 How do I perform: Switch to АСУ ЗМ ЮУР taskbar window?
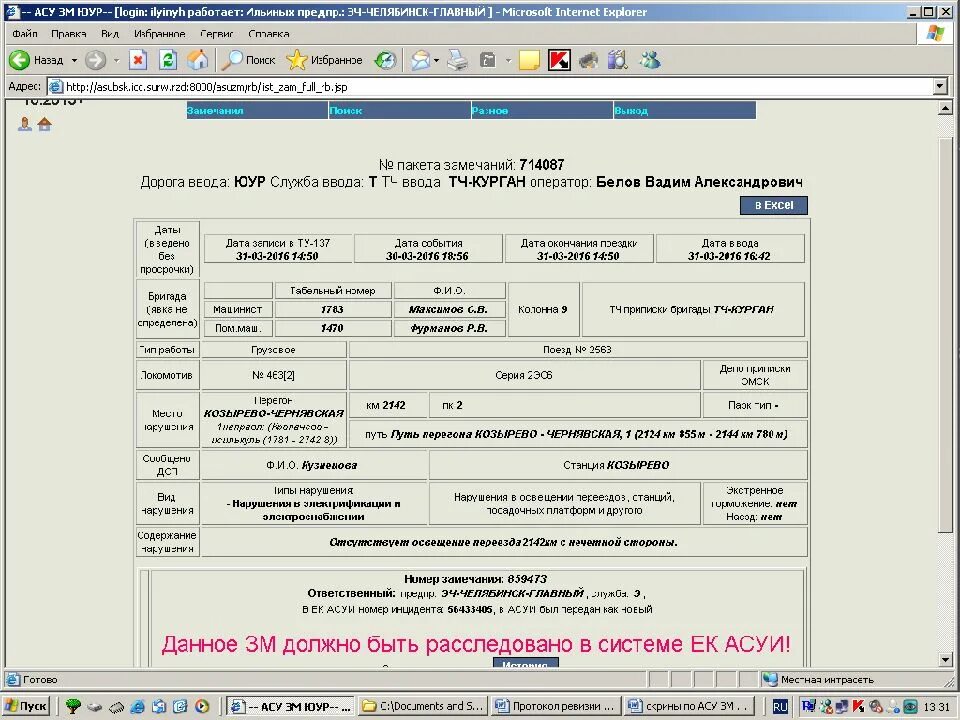(291, 706)
